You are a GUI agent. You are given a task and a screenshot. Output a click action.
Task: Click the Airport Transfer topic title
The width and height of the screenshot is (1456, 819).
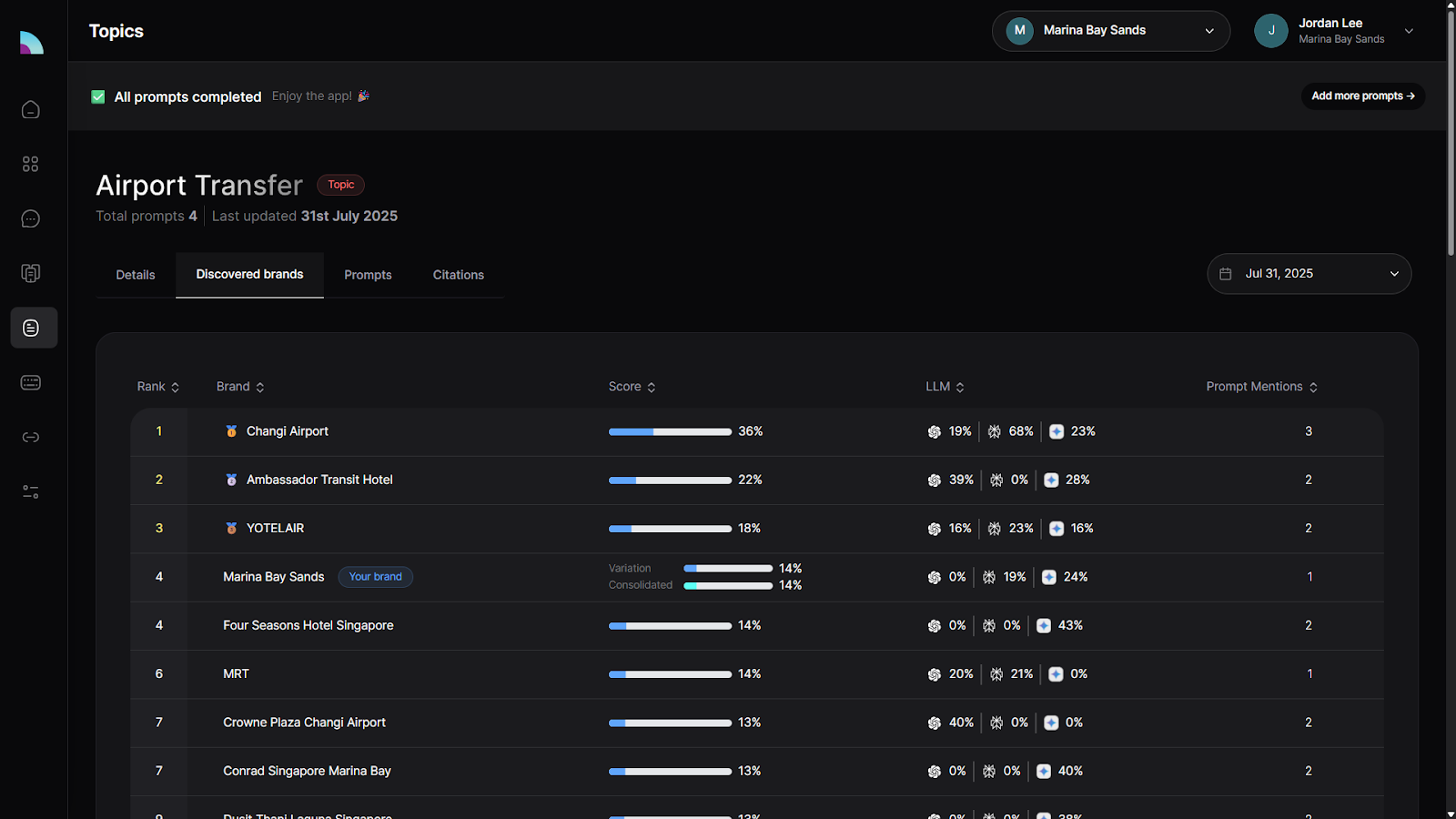(x=199, y=186)
